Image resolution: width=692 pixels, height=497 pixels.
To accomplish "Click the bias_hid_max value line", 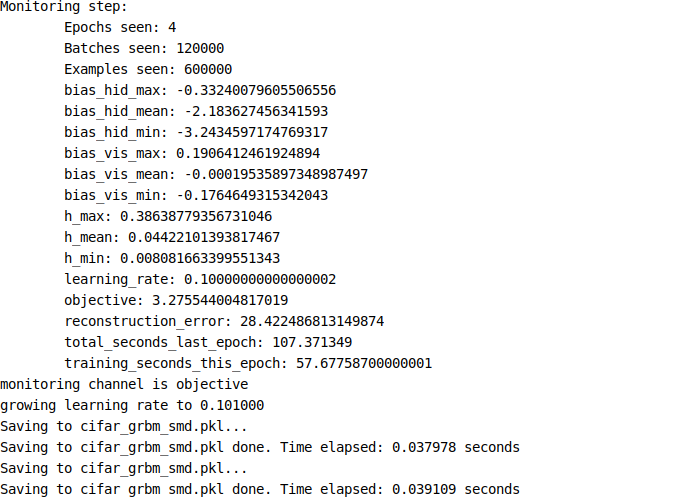I will [x=200, y=90].
